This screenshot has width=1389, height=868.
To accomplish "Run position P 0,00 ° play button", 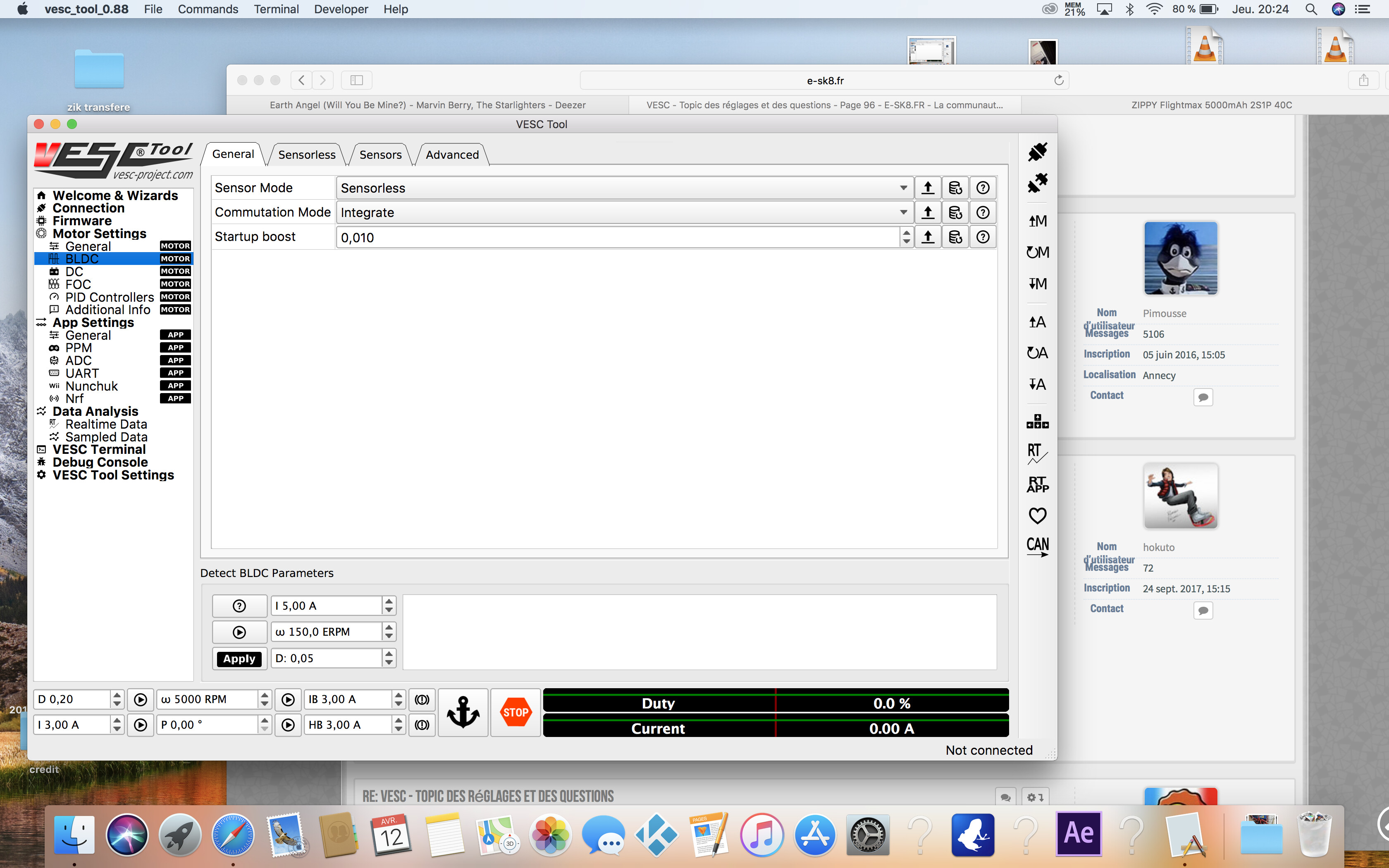I will coord(288,725).
